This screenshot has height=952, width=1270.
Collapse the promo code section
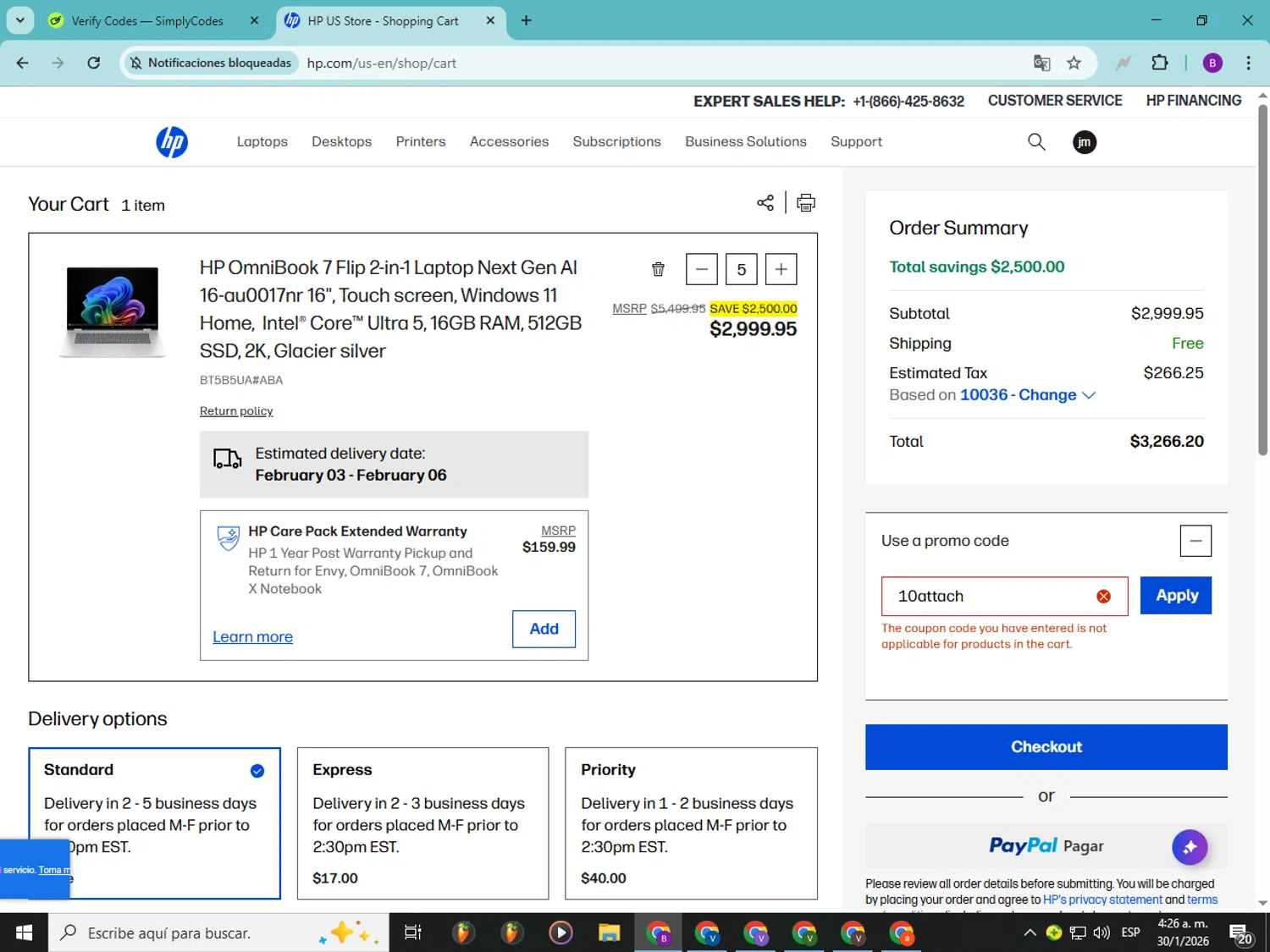1195,541
